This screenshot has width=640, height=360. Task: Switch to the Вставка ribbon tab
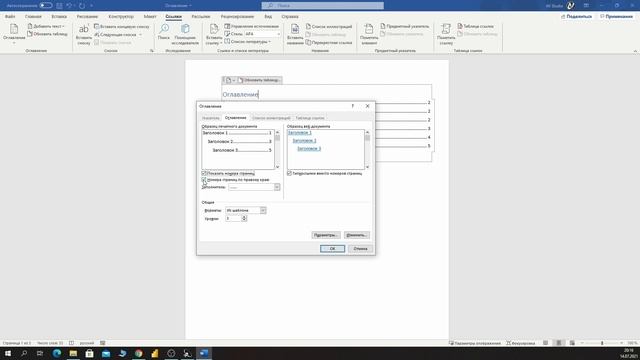click(59, 17)
